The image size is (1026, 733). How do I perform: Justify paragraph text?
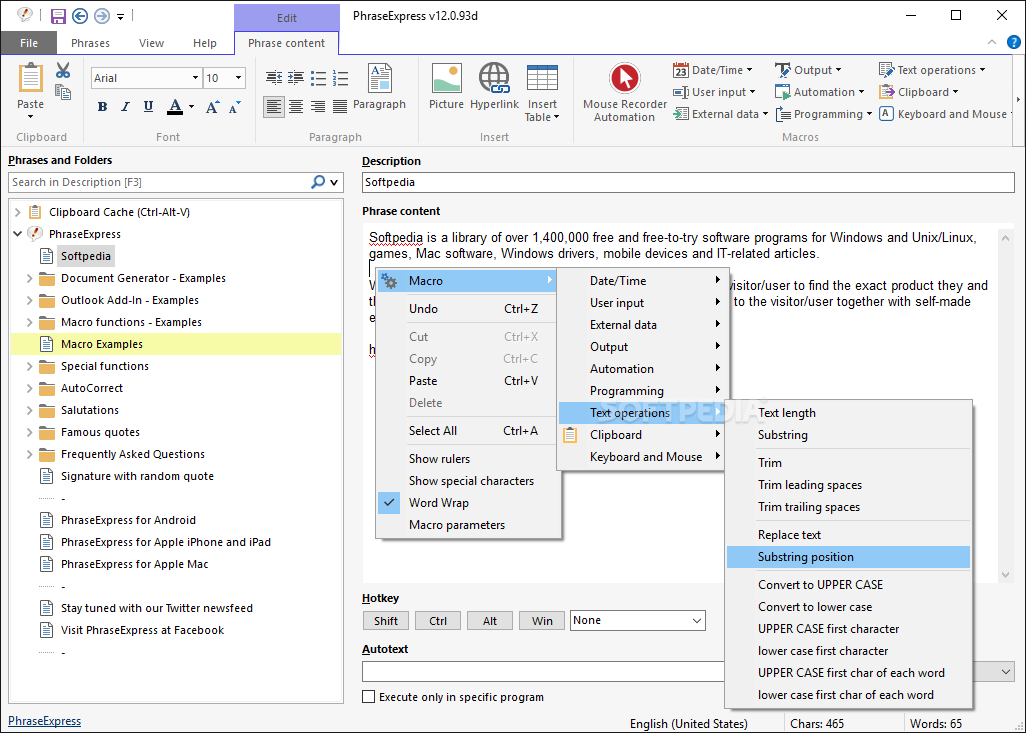(x=340, y=106)
